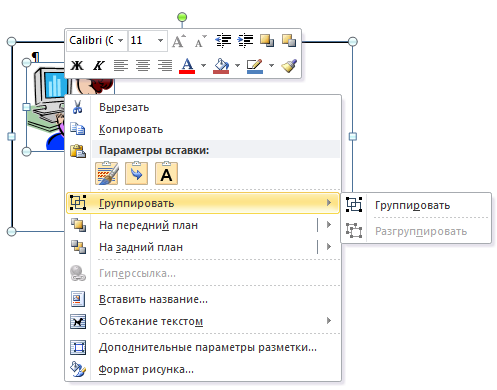Screen dimensions: 497x390
Task: Toggle italic К formatting
Action: pos(99,65)
